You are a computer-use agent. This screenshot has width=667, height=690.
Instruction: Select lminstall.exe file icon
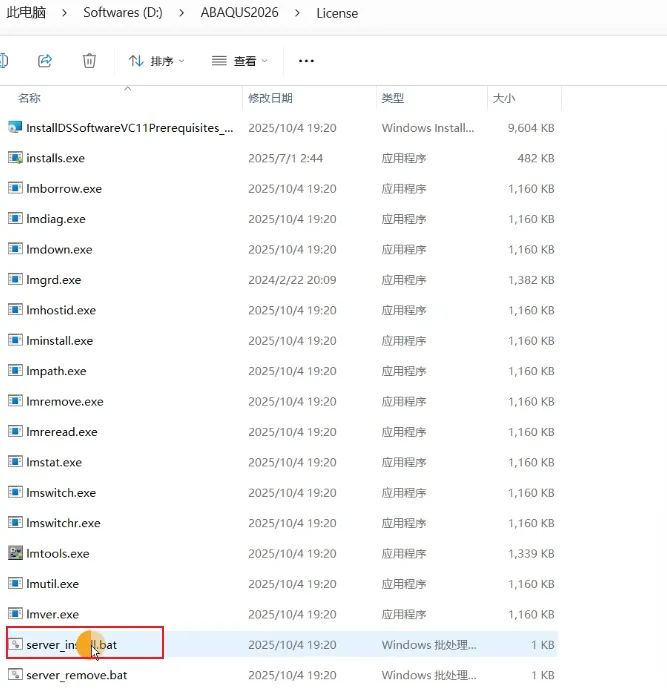pyautogui.click(x=15, y=340)
